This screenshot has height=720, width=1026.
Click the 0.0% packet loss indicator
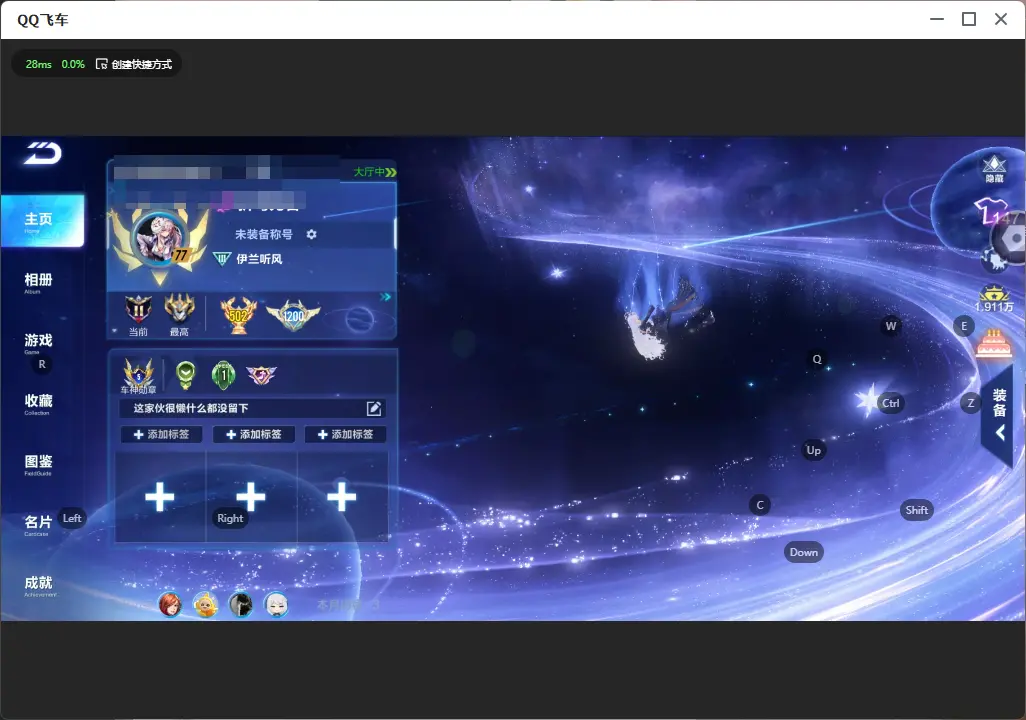click(x=73, y=64)
